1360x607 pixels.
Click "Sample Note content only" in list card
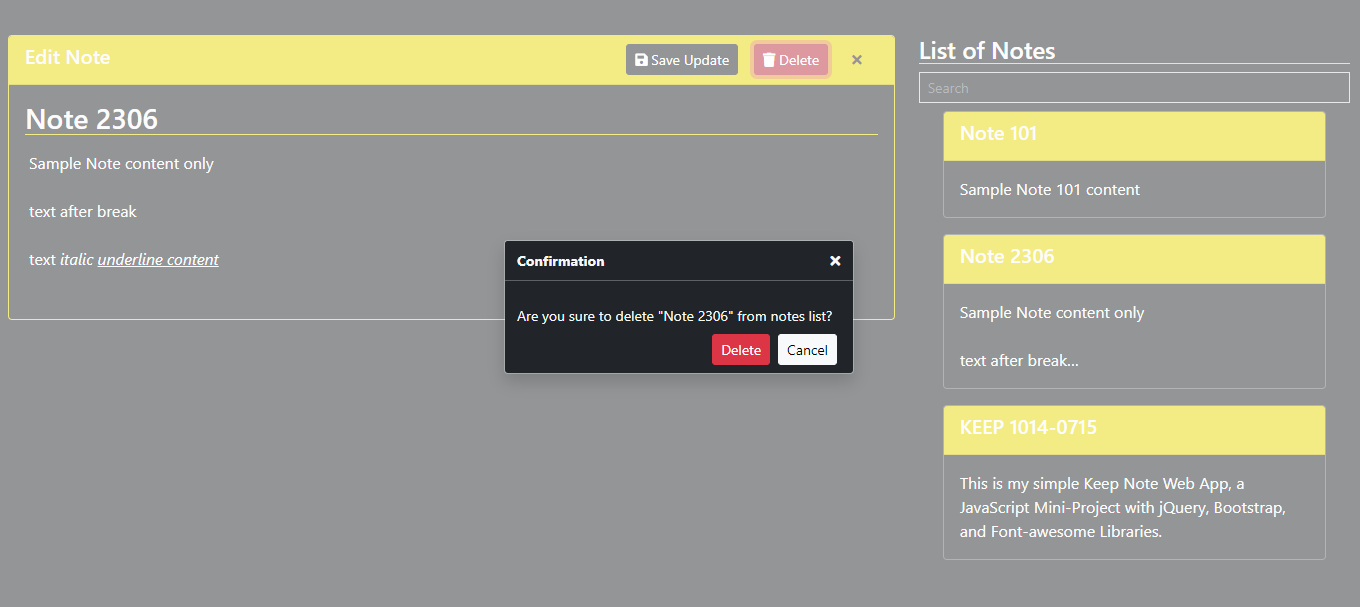(x=1052, y=313)
